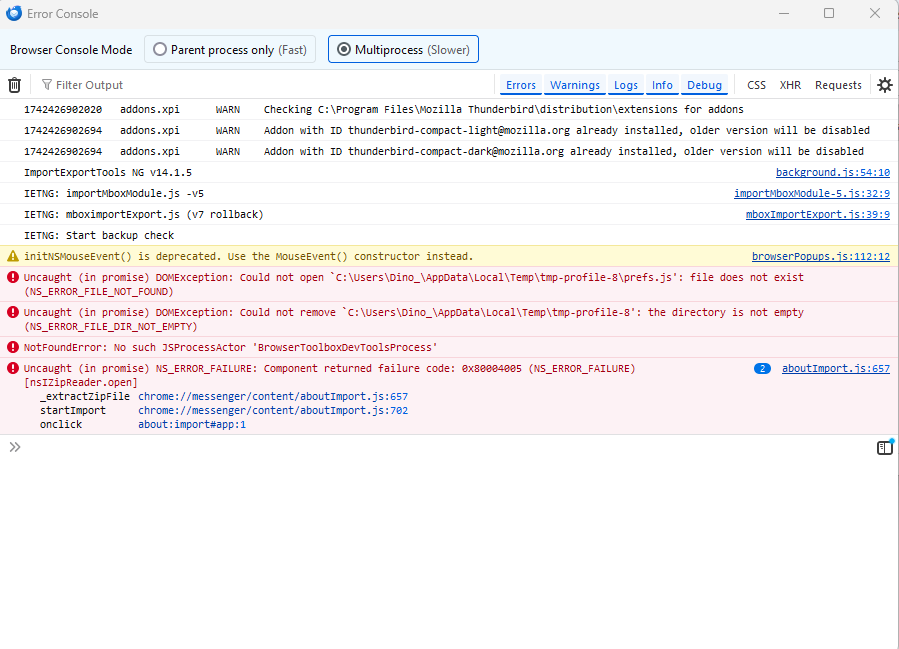Enable the CSS filter
Viewport: 899px width, 649px height.
757,85
